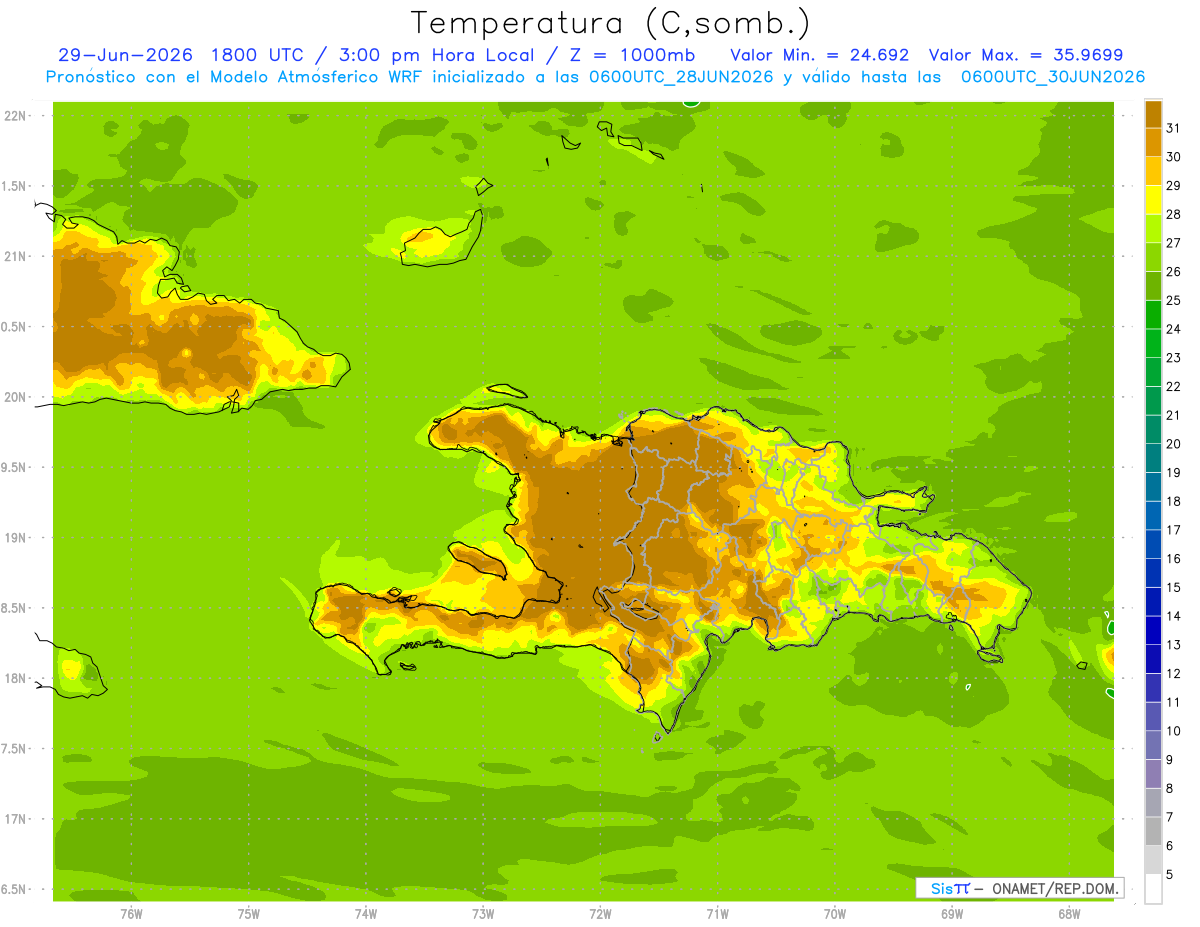This screenshot has width=1200, height=927.
Task: Click the '68W' longitude axis label
Action: (x=1069, y=913)
